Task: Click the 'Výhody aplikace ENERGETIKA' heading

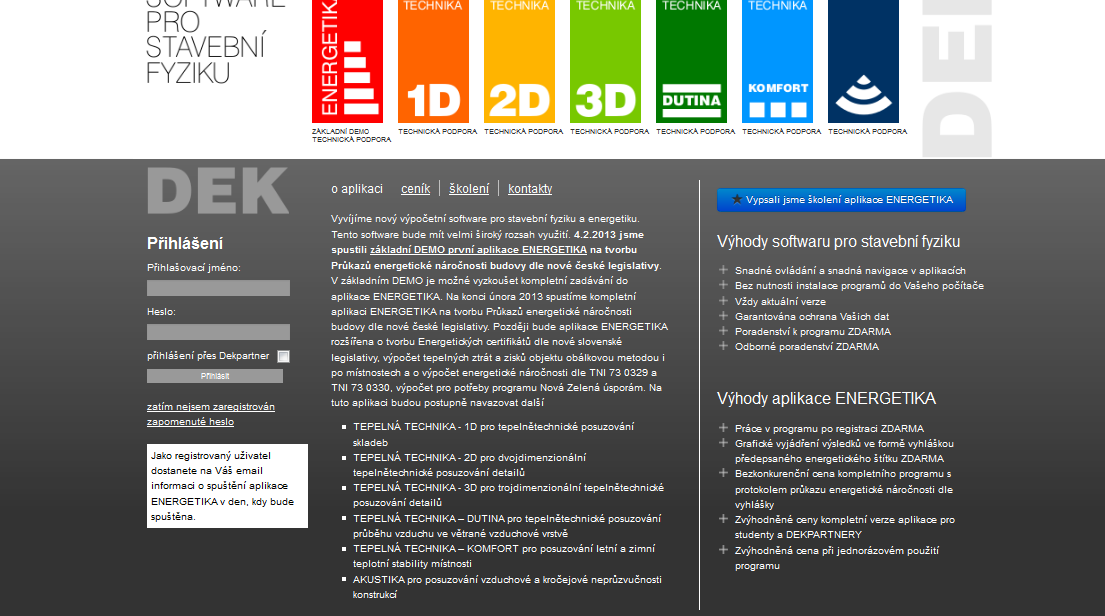Action: tap(826, 399)
